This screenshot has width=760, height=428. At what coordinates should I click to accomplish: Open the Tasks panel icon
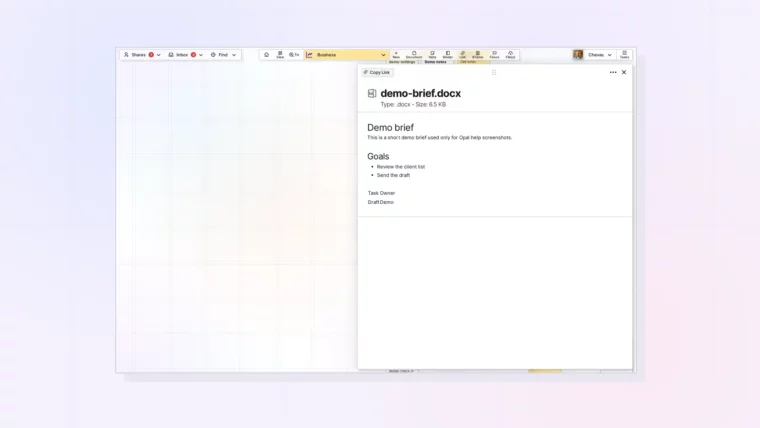point(624,55)
